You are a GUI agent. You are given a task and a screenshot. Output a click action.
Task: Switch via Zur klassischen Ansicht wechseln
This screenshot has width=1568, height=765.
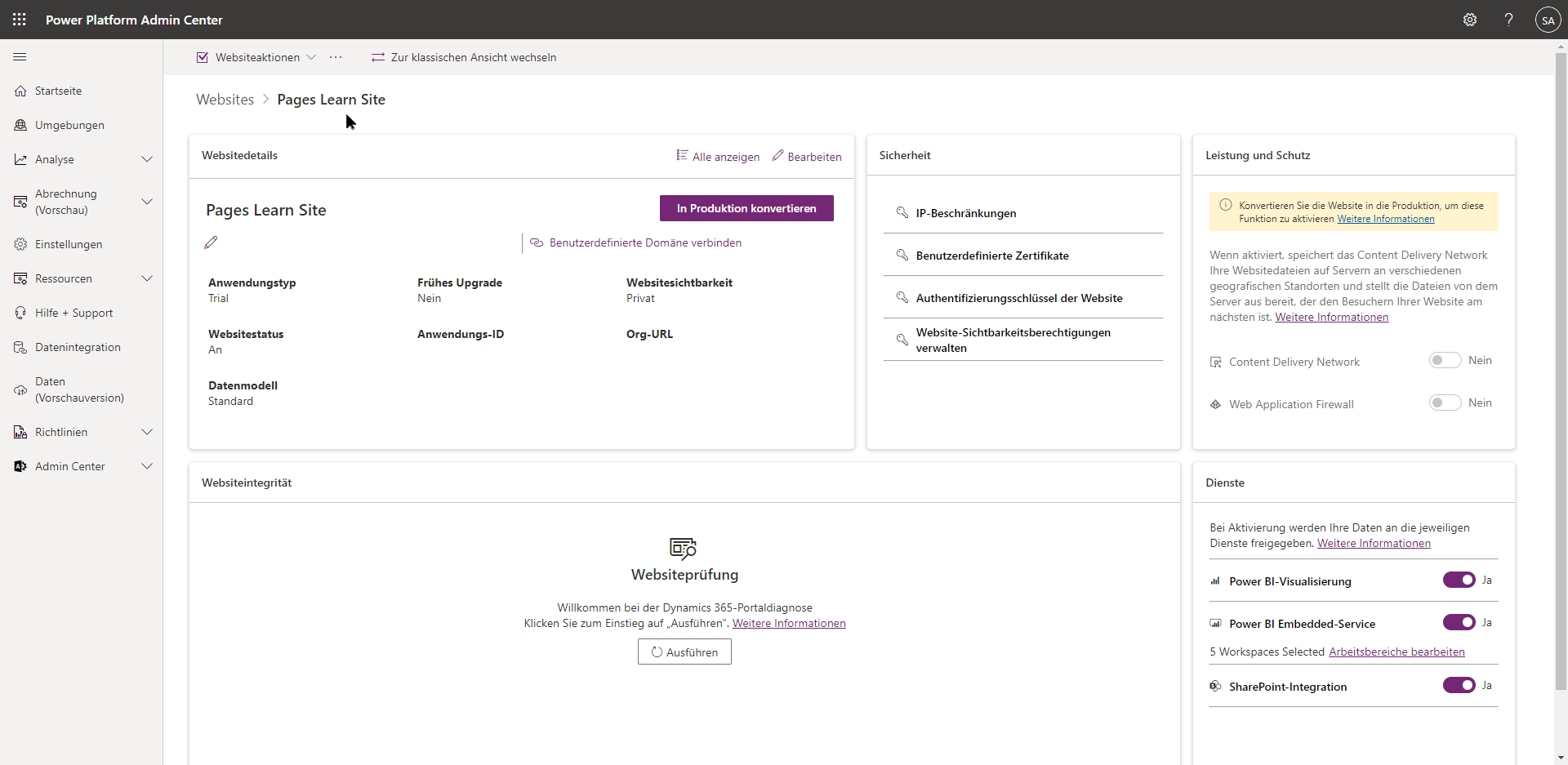pos(464,57)
